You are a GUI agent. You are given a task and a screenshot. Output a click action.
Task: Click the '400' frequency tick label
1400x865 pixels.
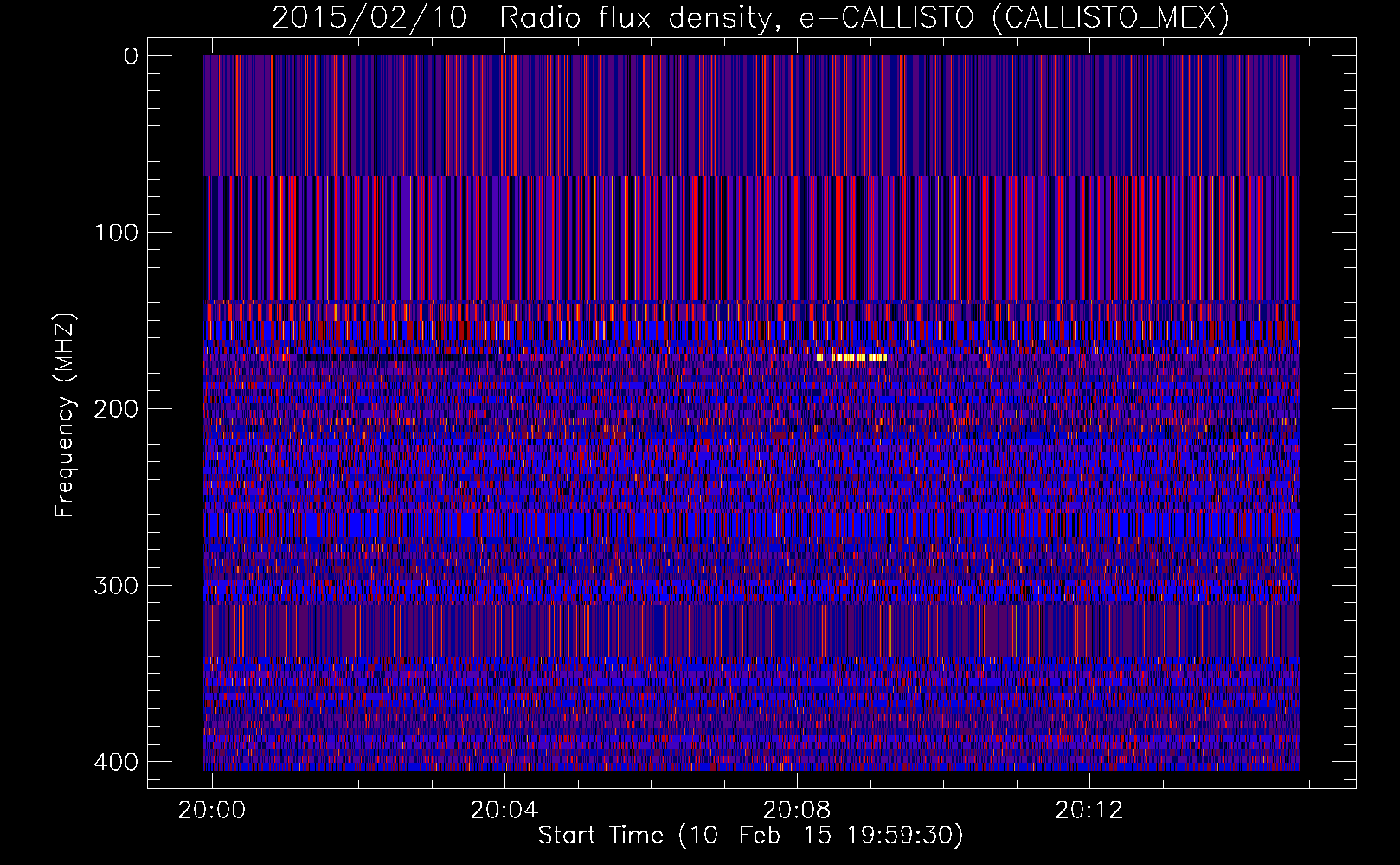[x=116, y=762]
